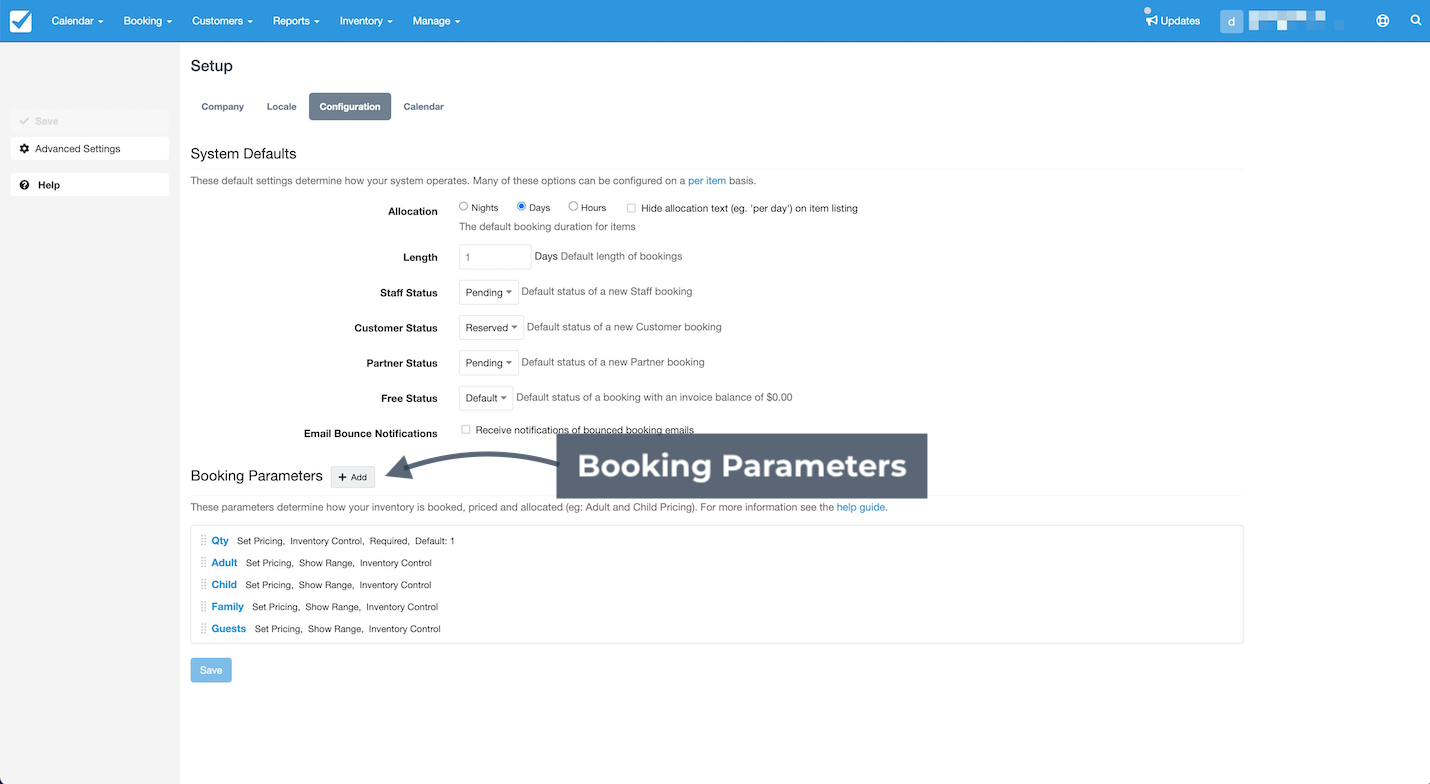Screen dimensions: 1430x784
Task: Open the Partner Status Pending dropdown
Action: 489,362
